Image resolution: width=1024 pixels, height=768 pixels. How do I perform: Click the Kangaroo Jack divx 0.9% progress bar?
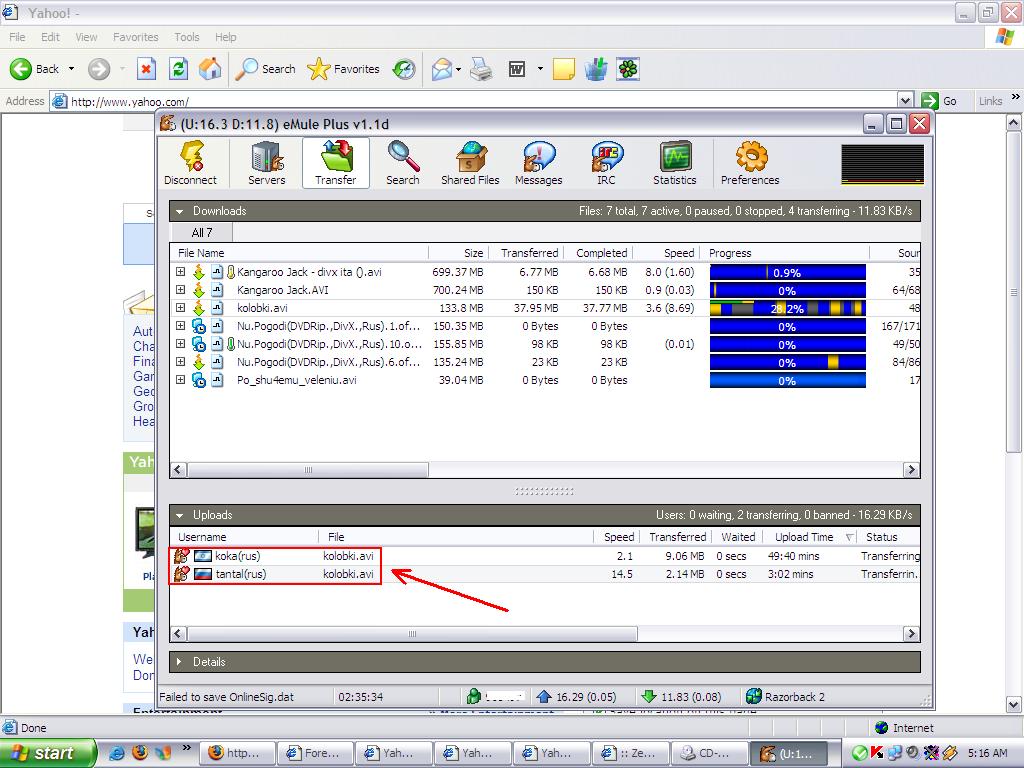click(x=788, y=272)
